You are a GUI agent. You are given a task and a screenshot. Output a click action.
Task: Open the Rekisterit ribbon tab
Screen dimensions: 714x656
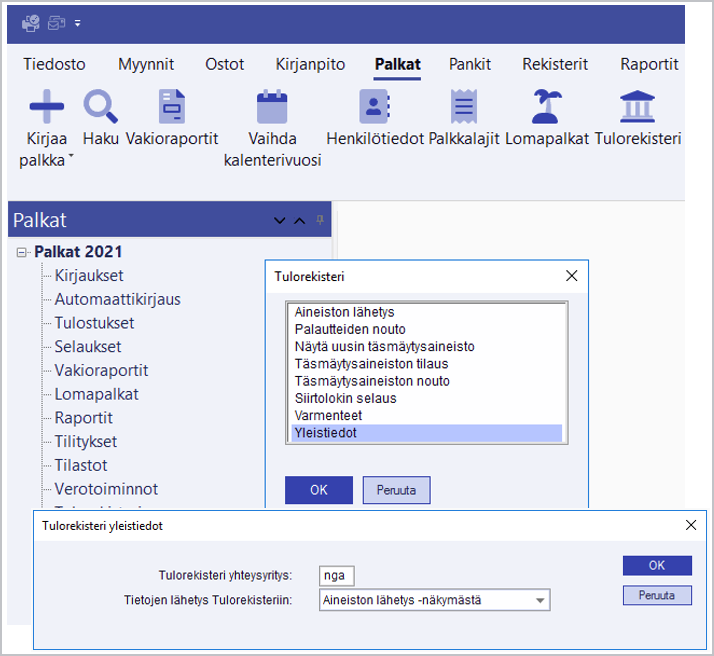point(554,64)
